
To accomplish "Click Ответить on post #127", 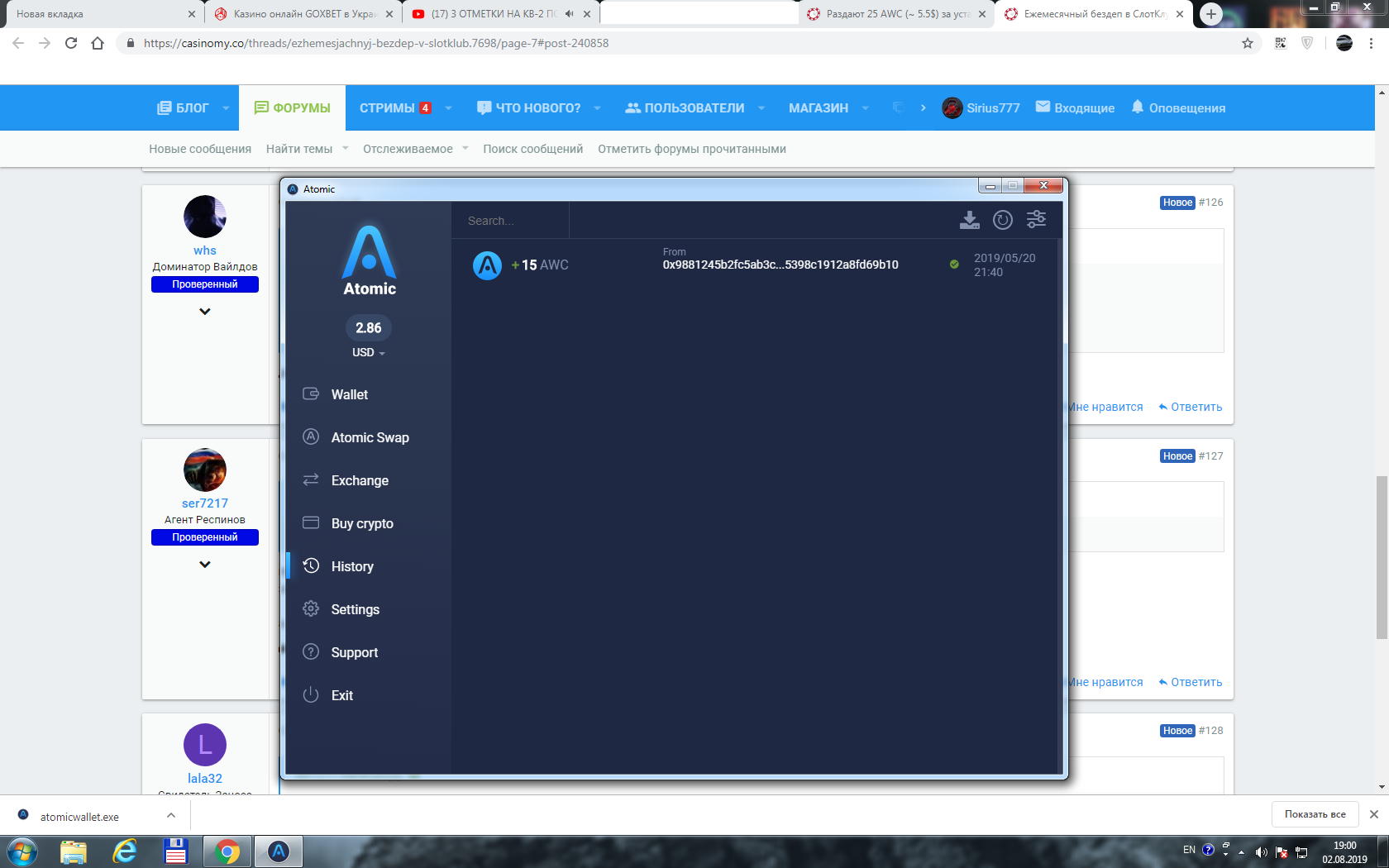I will 1191,682.
